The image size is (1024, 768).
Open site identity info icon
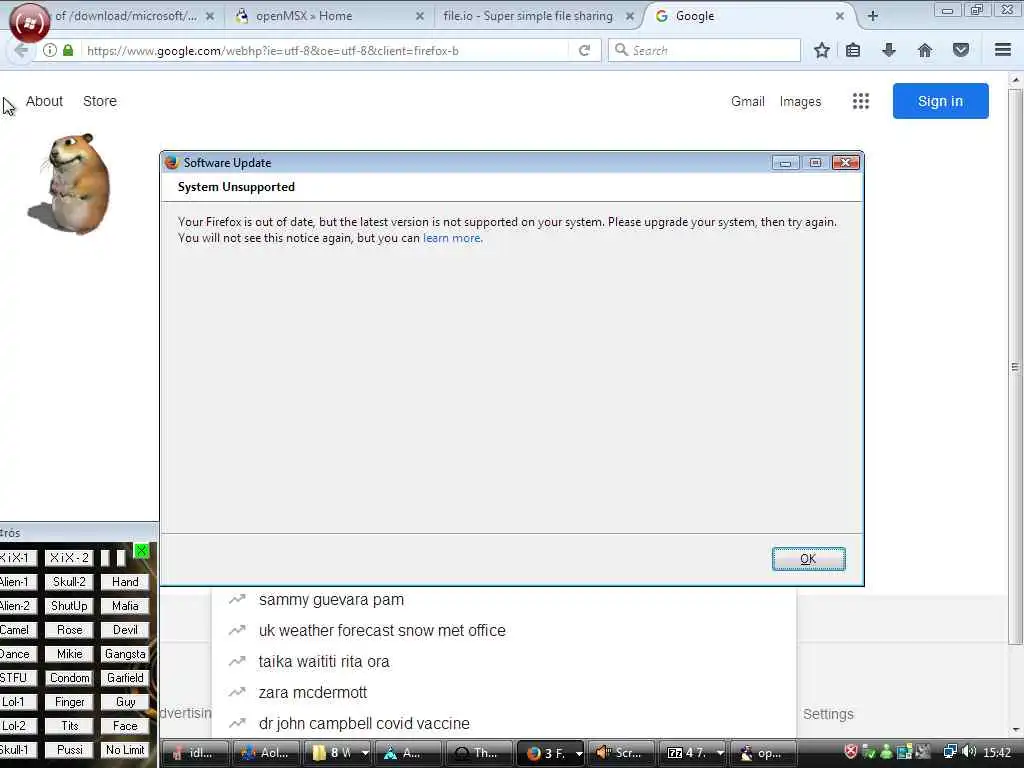click(50, 50)
